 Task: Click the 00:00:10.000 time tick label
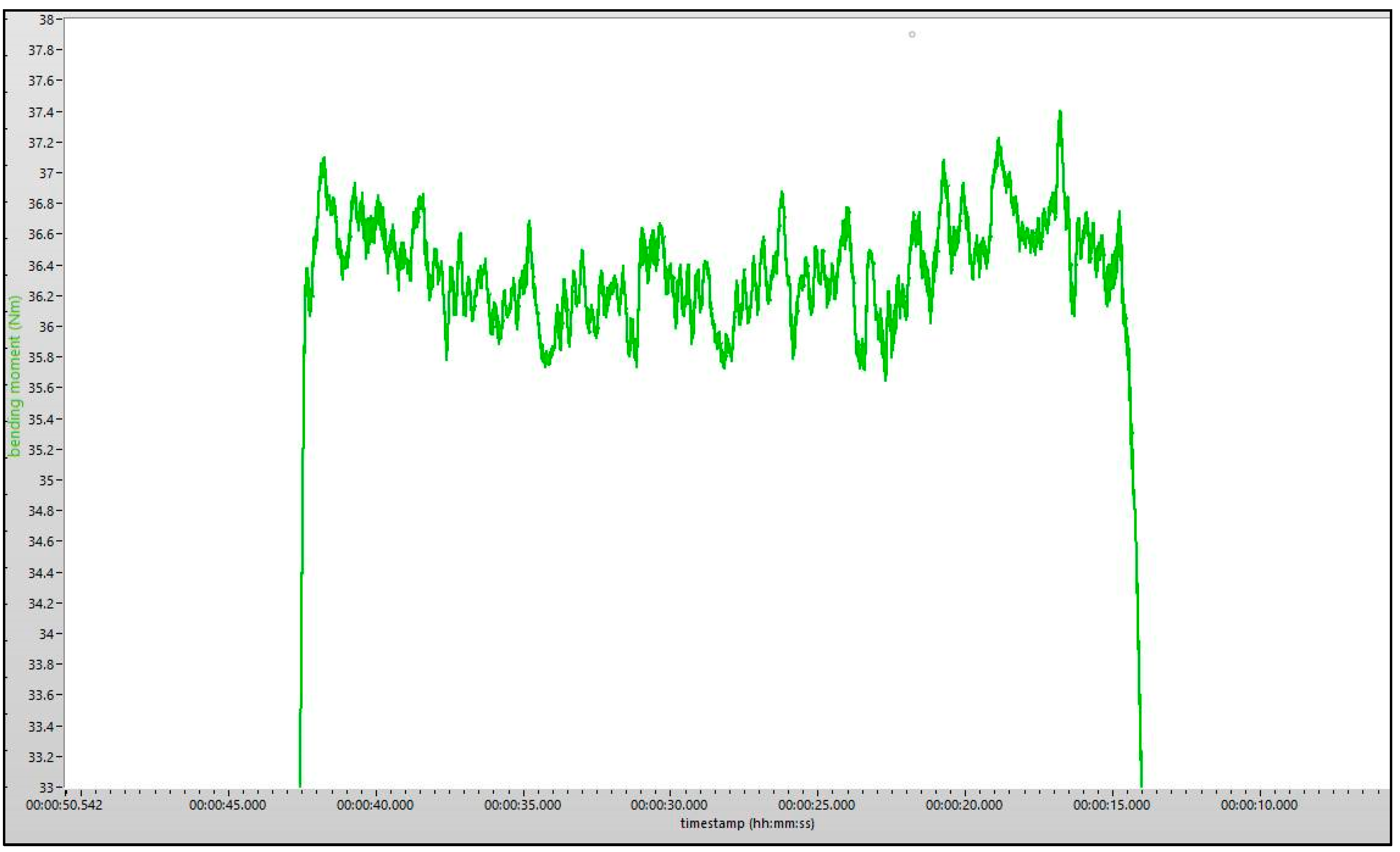(x=1259, y=805)
